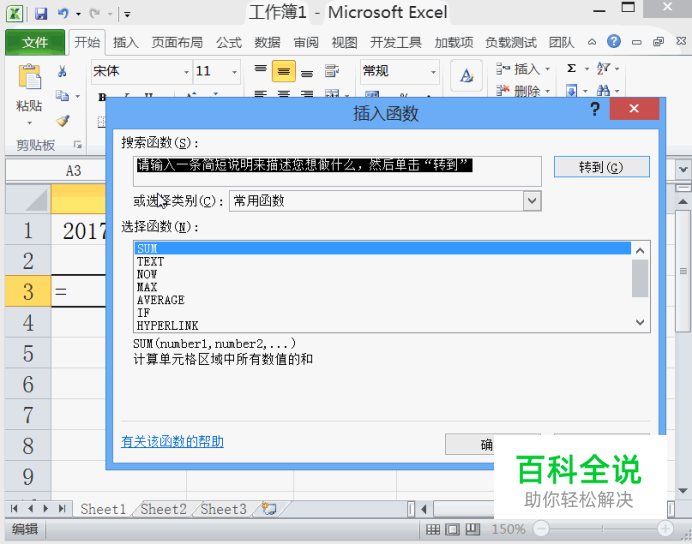Switch to the 插入 ribbon tab
Image resolution: width=692 pixels, height=544 pixels.
[x=125, y=42]
